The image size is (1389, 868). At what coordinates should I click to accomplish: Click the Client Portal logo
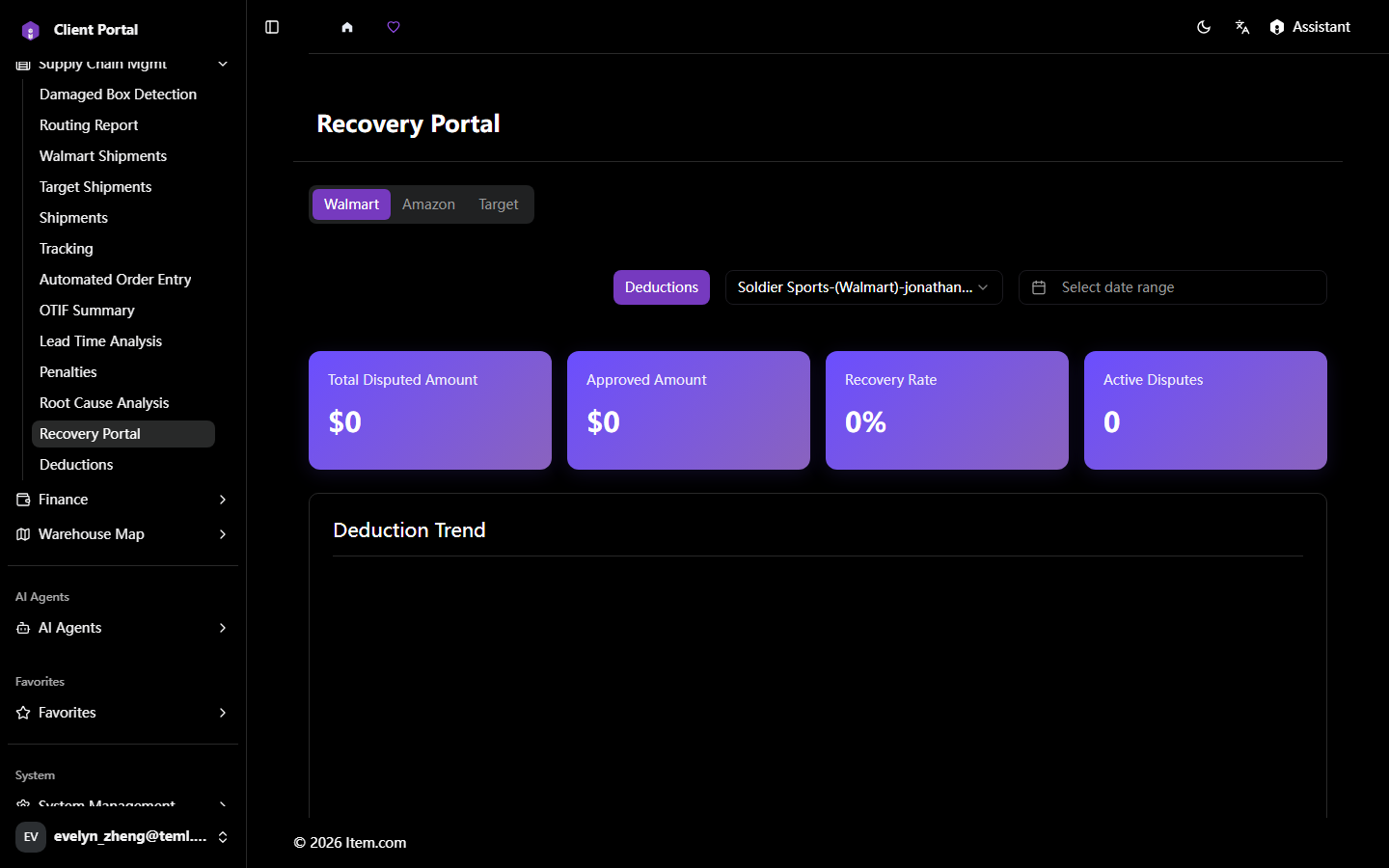click(30, 30)
